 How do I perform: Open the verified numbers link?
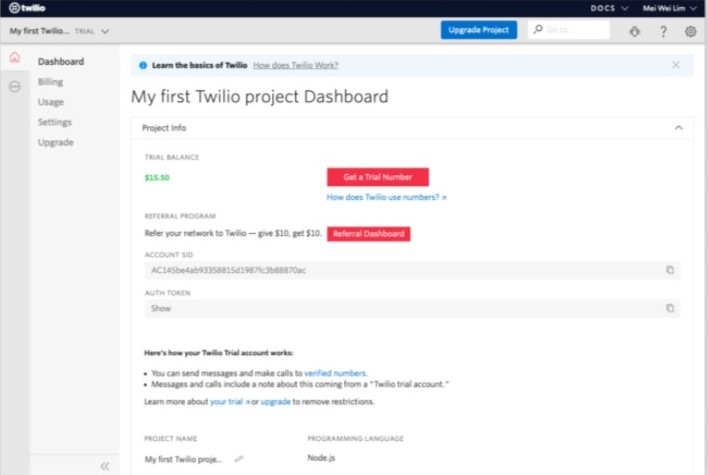(x=335, y=373)
